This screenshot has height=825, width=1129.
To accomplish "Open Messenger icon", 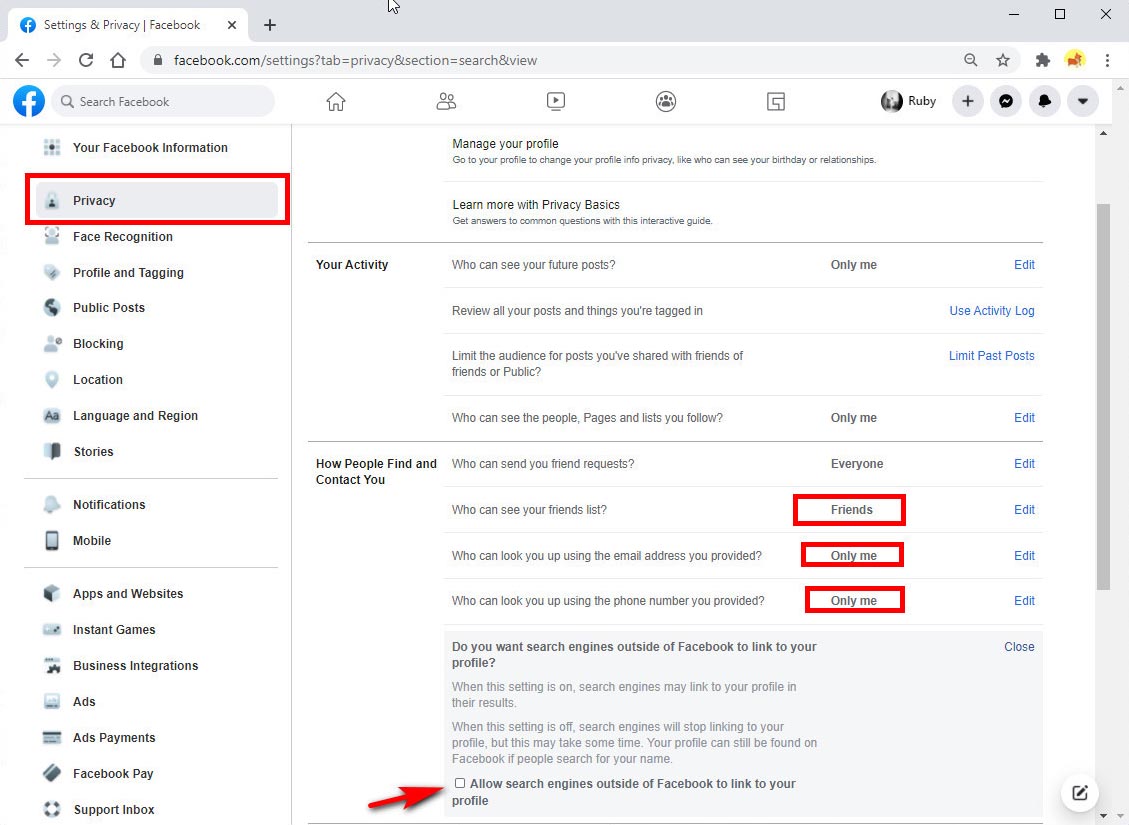I will point(1006,102).
